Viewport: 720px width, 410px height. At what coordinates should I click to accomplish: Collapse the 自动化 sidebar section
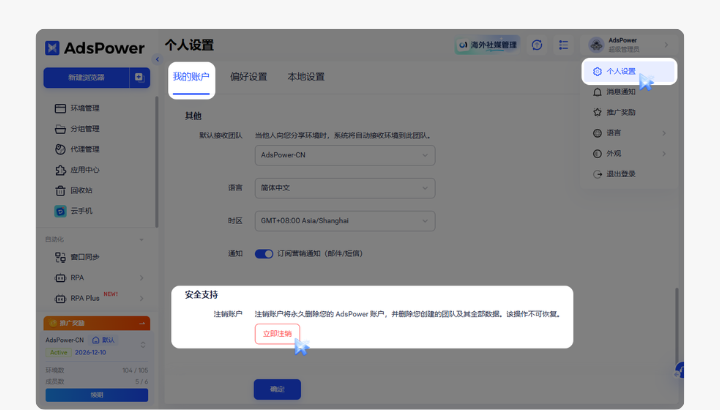coord(141,239)
